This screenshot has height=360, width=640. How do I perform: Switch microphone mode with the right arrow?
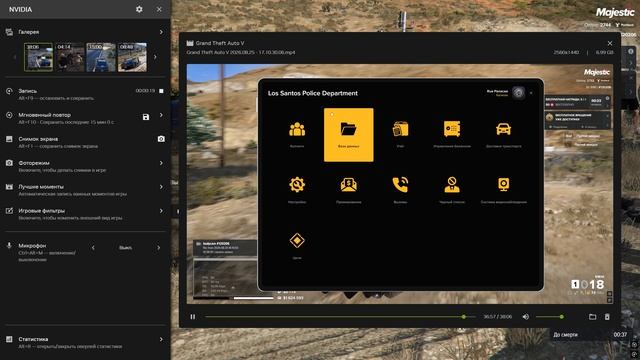pos(159,248)
